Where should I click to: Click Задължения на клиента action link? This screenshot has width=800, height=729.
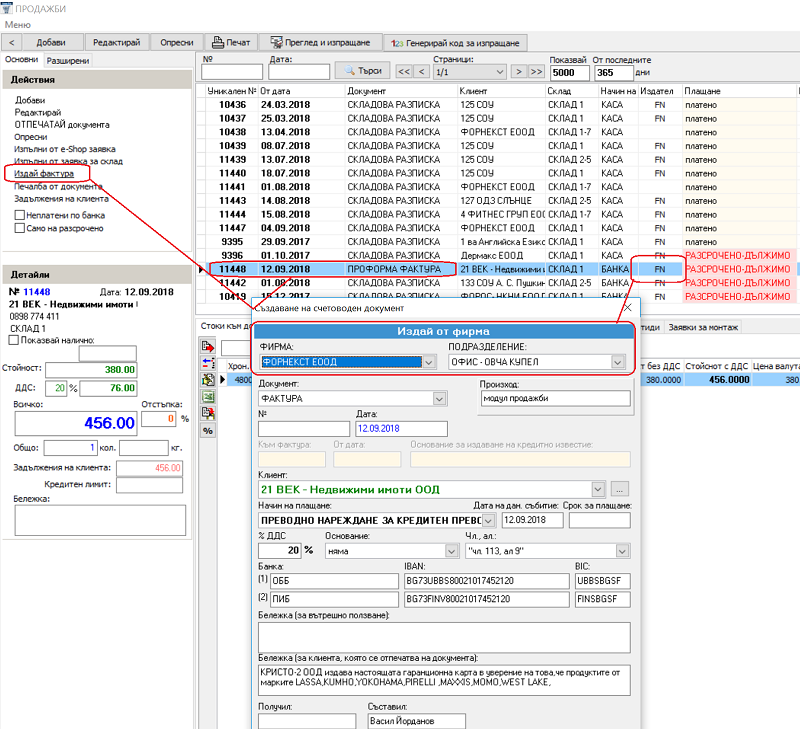pyautogui.click(x=61, y=198)
